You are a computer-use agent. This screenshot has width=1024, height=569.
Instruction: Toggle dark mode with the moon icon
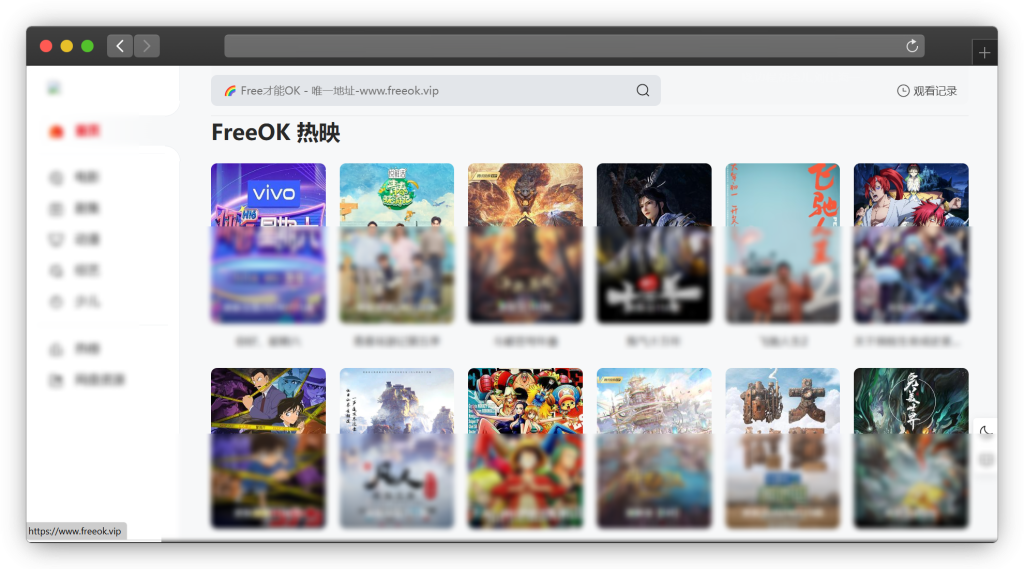(985, 431)
